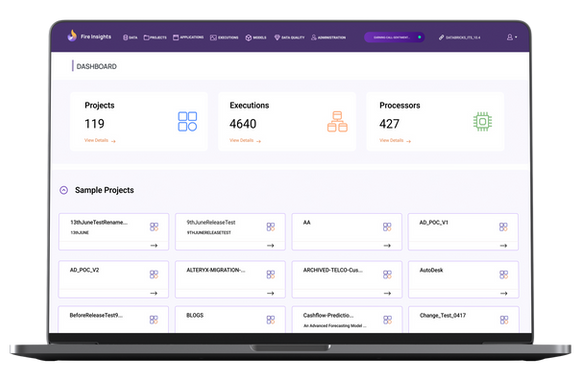Click the blue Projects tiles icon

tap(188, 121)
